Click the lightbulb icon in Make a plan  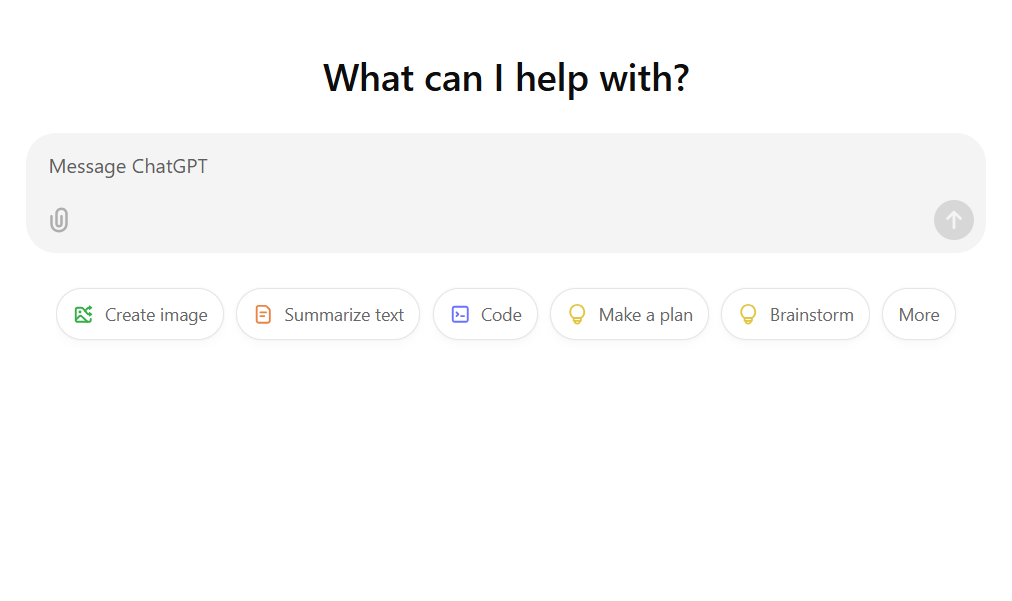[577, 315]
